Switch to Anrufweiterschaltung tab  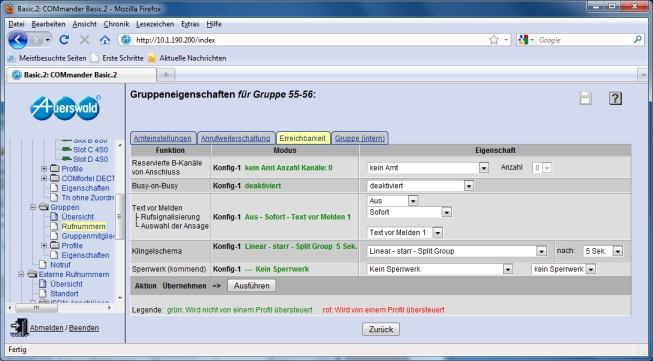(x=236, y=138)
